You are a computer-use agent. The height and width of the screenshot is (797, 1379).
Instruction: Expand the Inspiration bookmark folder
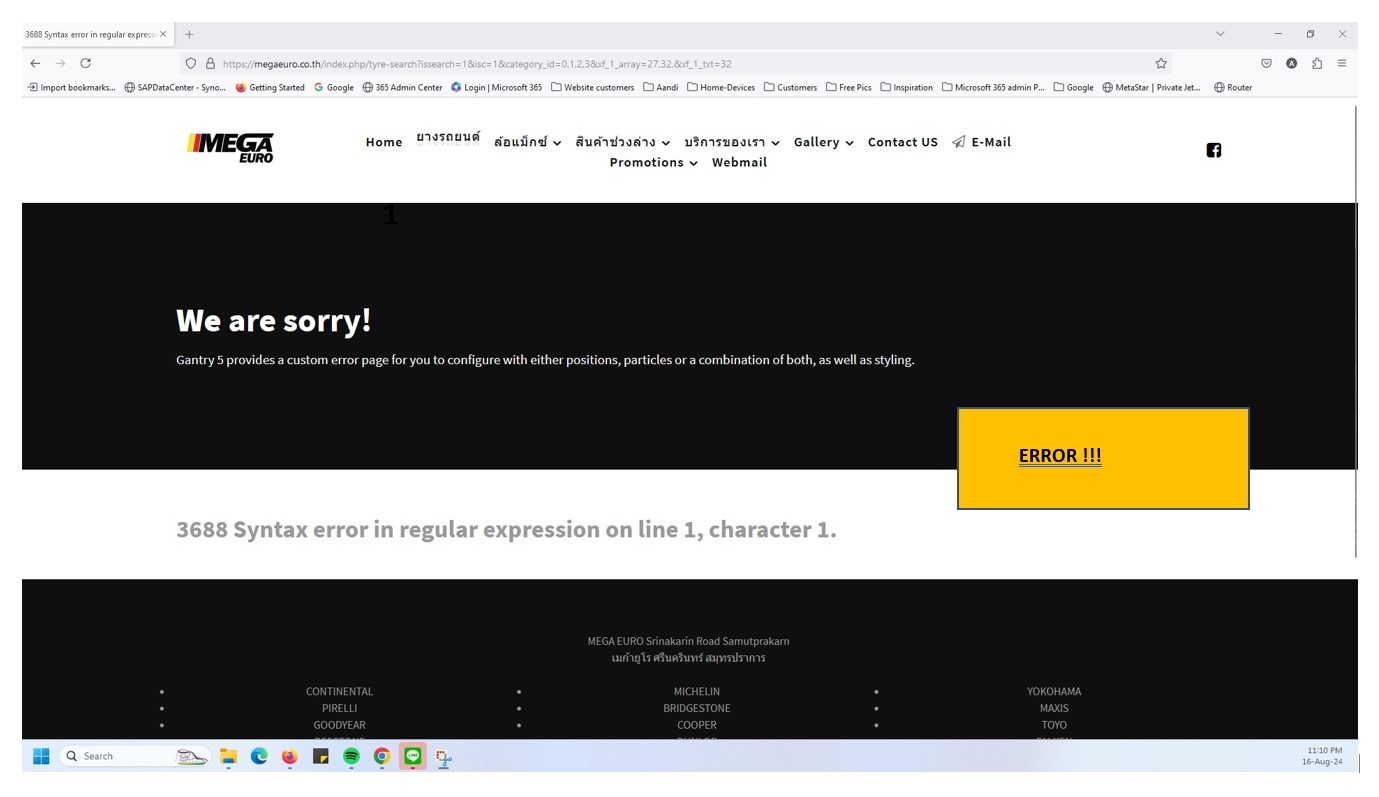coord(906,87)
